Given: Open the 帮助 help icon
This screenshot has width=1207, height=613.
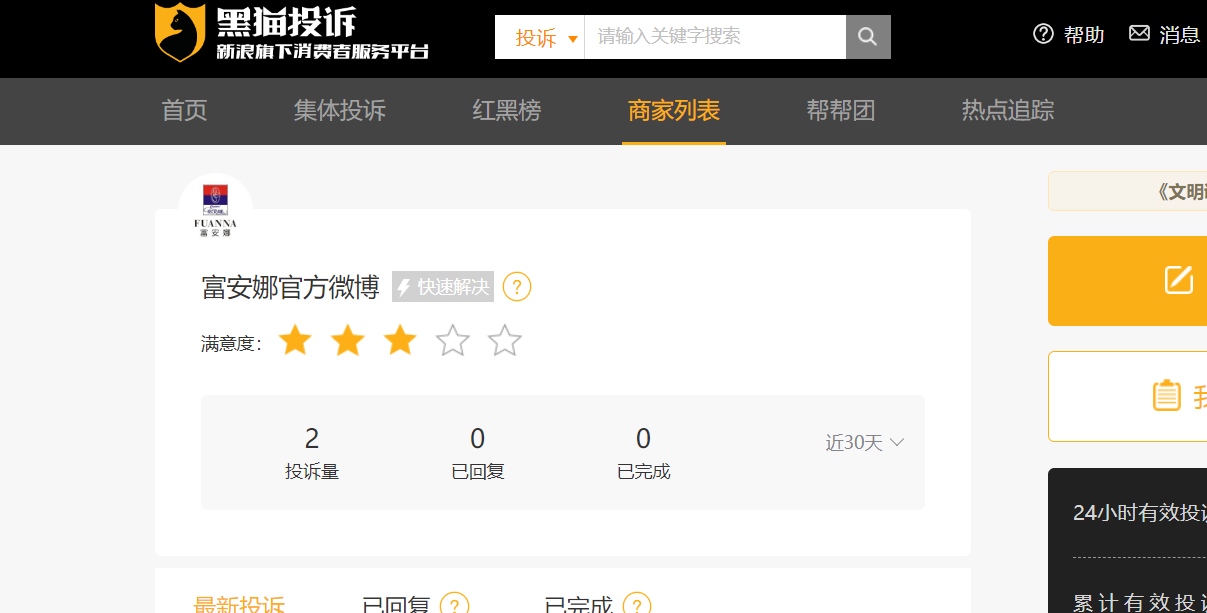Looking at the screenshot, I should pos(1044,34).
